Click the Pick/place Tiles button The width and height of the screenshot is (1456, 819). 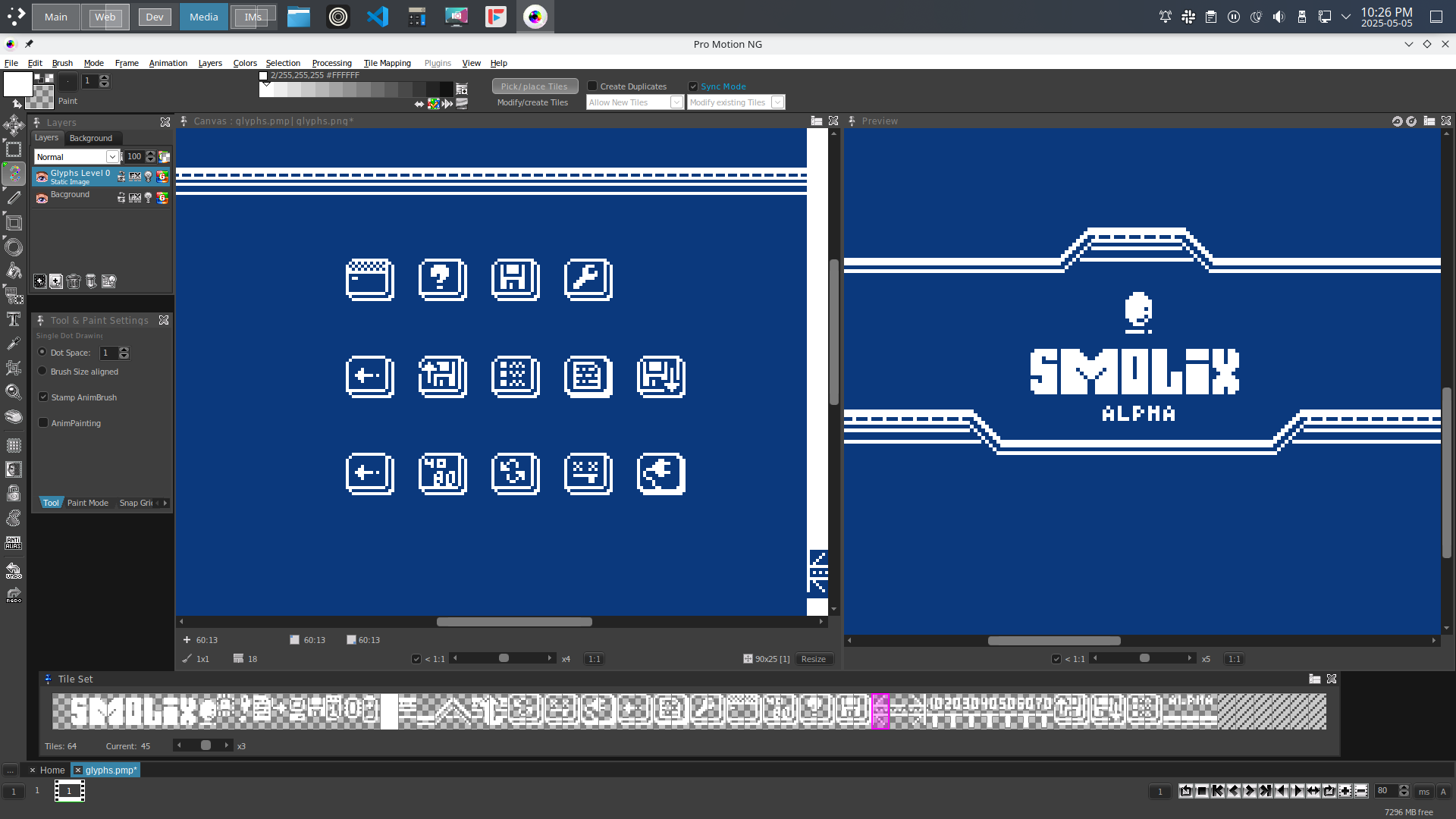point(535,86)
